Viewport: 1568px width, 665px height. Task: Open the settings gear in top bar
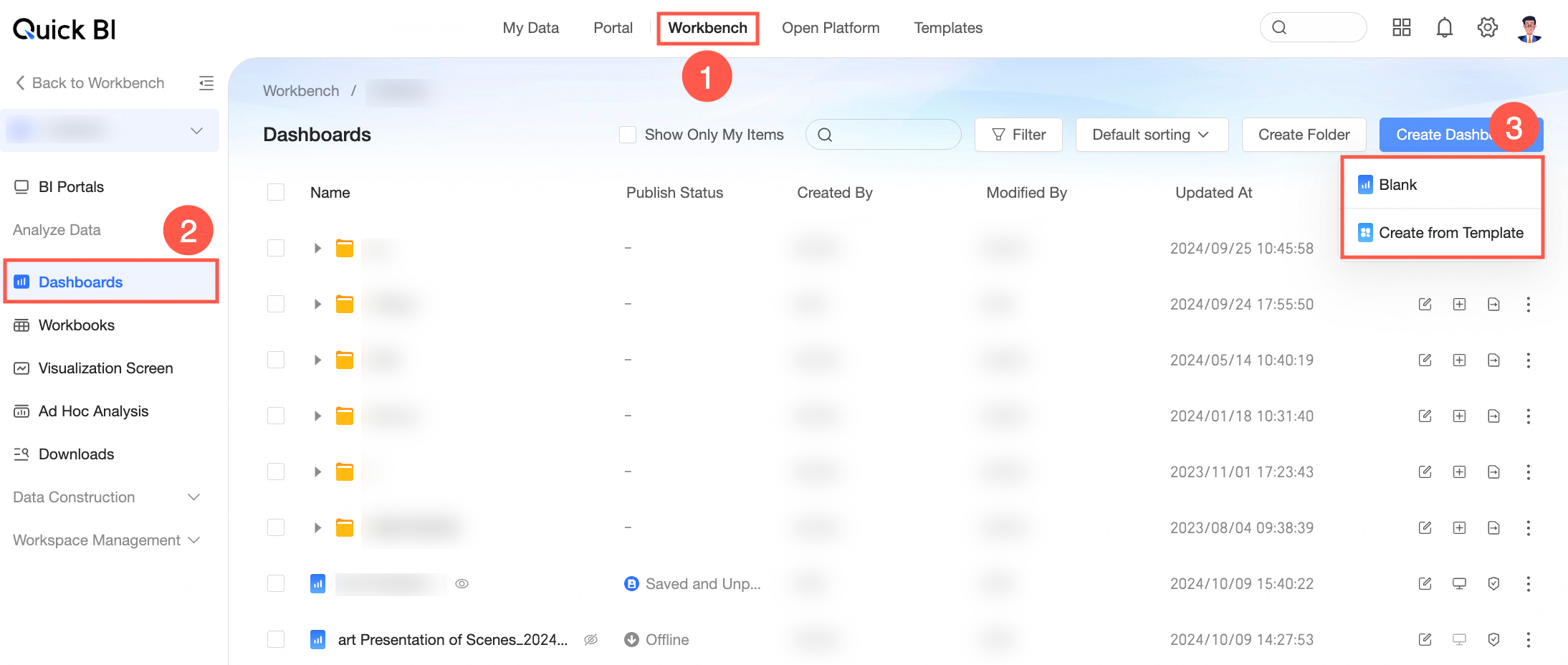[x=1487, y=27]
